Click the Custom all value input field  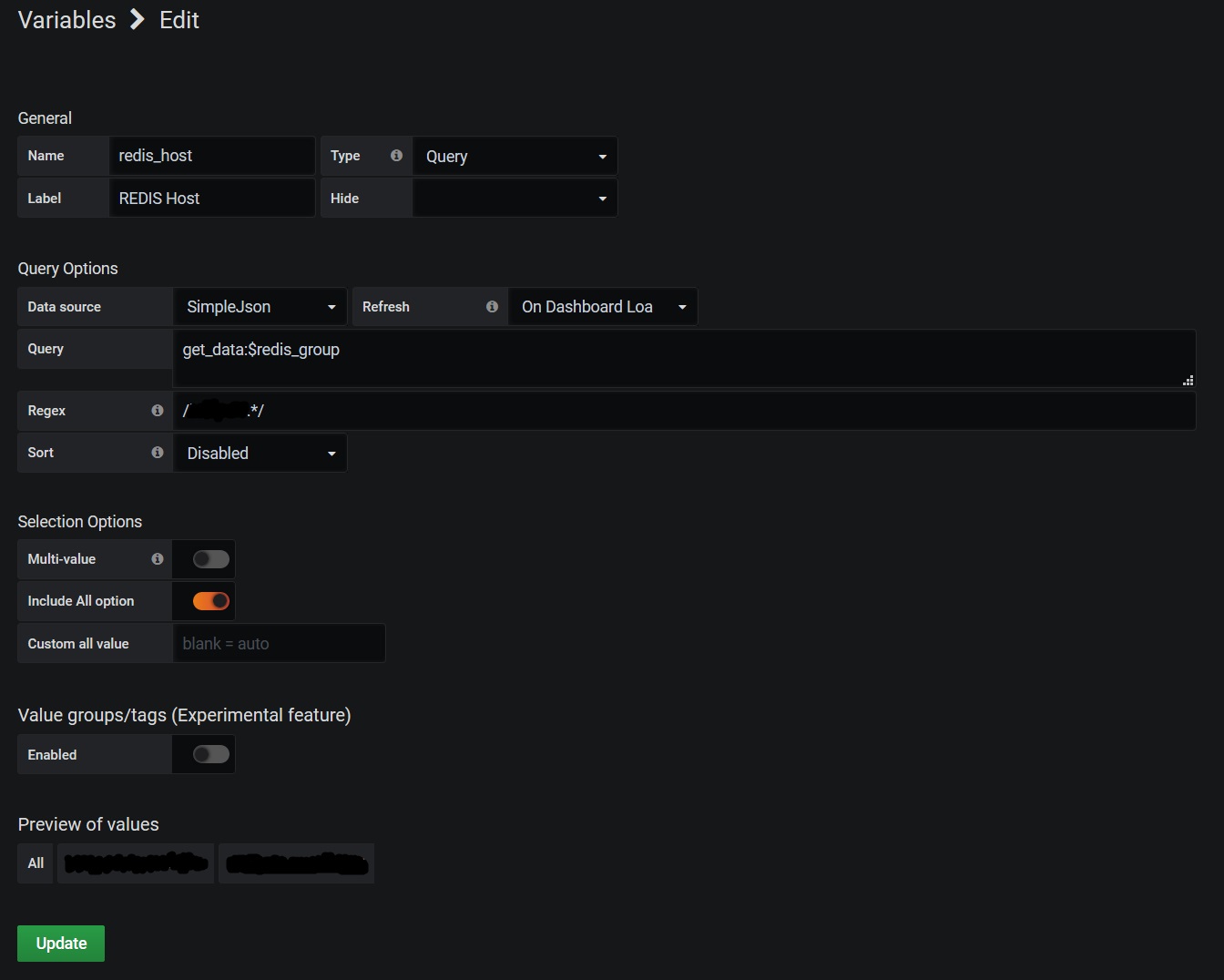coord(279,643)
